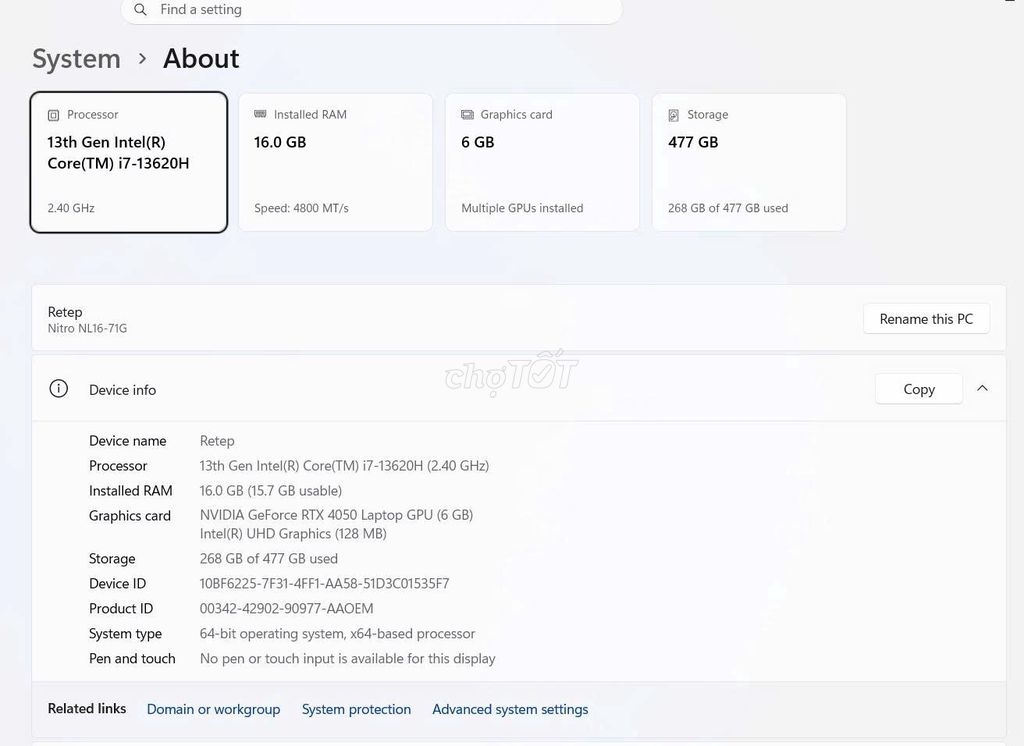
Task: Click '13th Gen Intel(R) Core(TM) i7-13620H (2.40 GHz)' value
Action: click(x=344, y=466)
